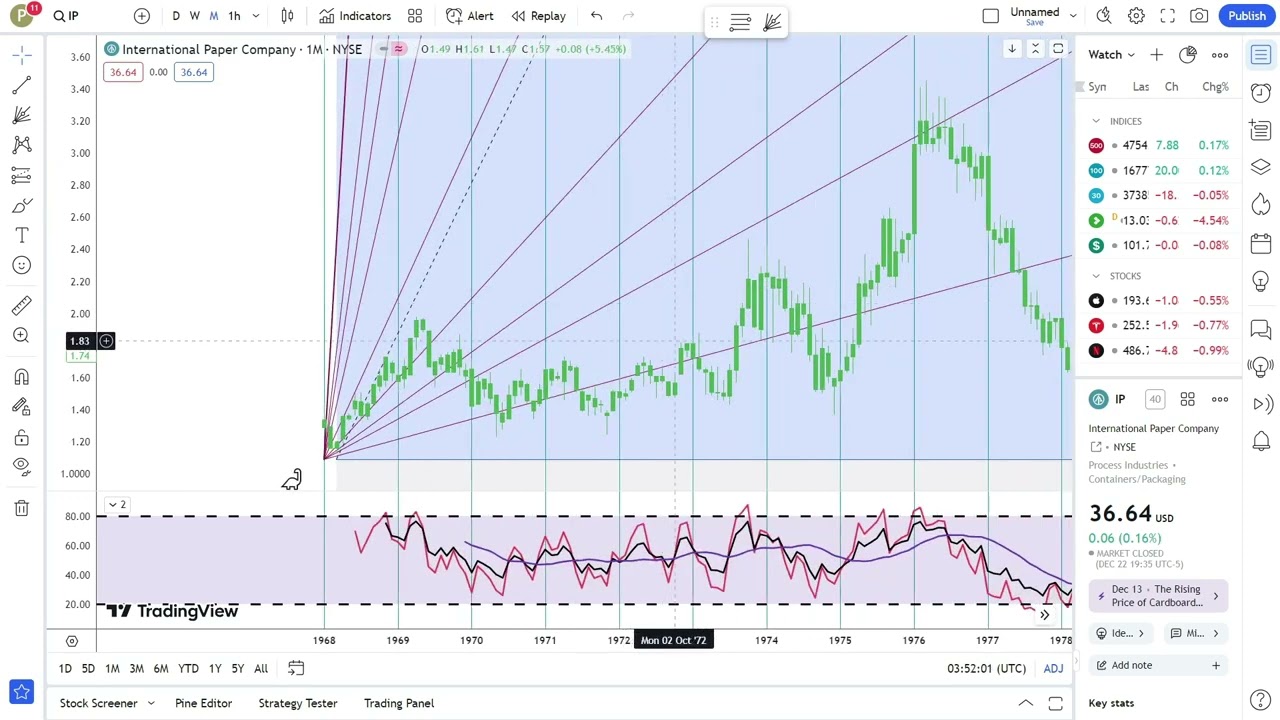Open line style in floating toolbar

pyautogui.click(x=740, y=22)
